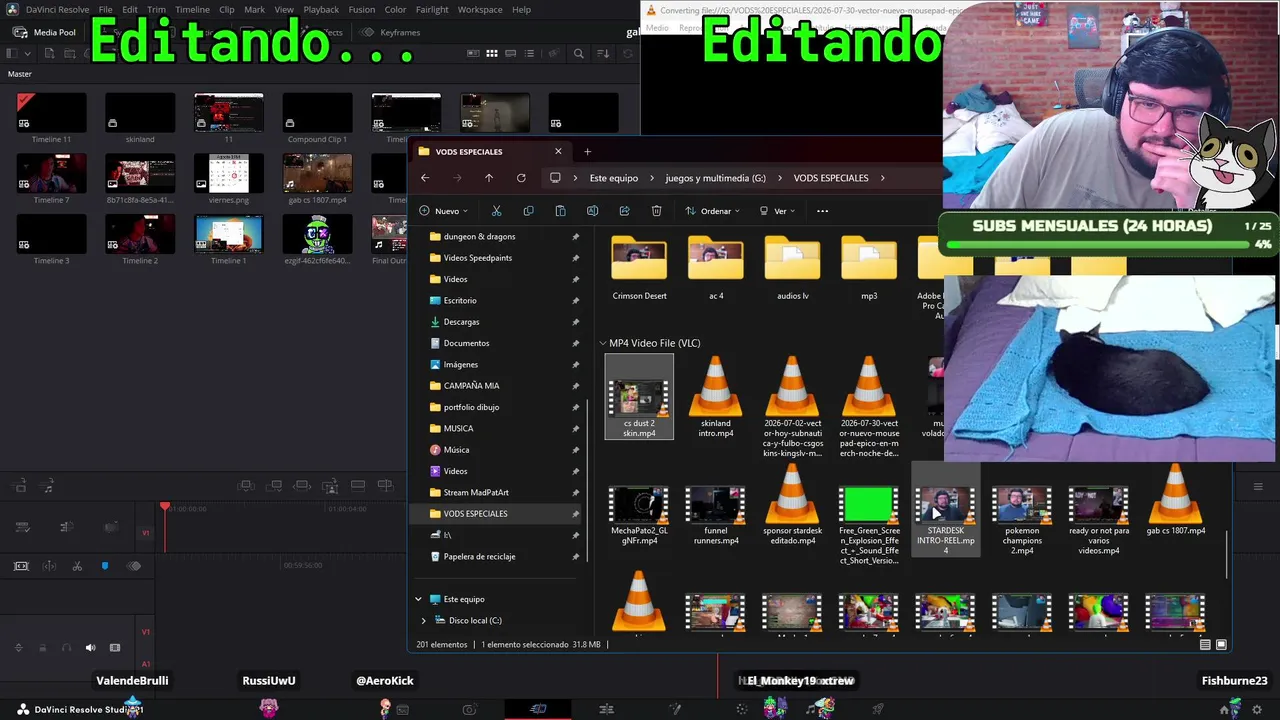Select the razor cut tool in timeline

77,566
